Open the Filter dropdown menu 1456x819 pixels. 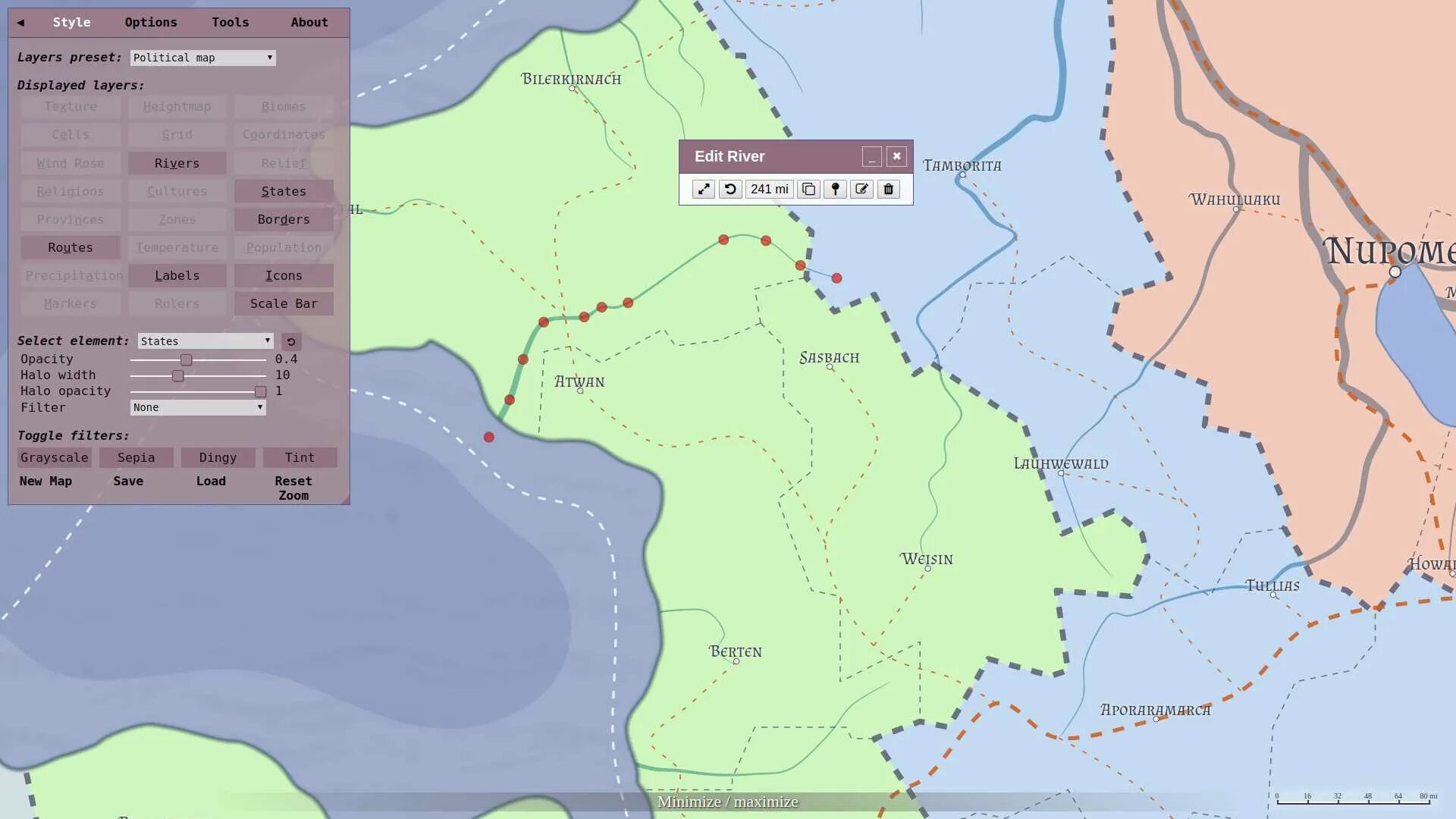196,407
